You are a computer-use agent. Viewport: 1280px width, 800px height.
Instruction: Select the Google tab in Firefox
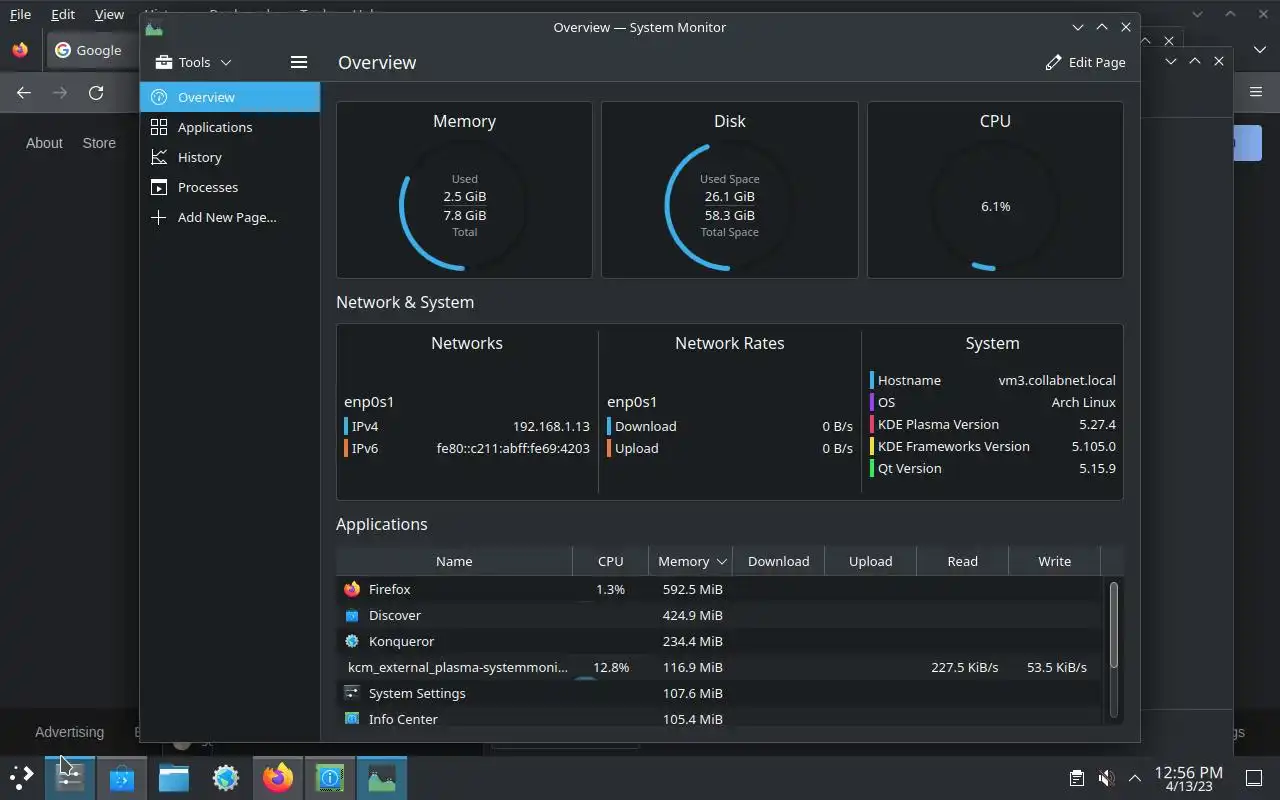click(x=92, y=50)
